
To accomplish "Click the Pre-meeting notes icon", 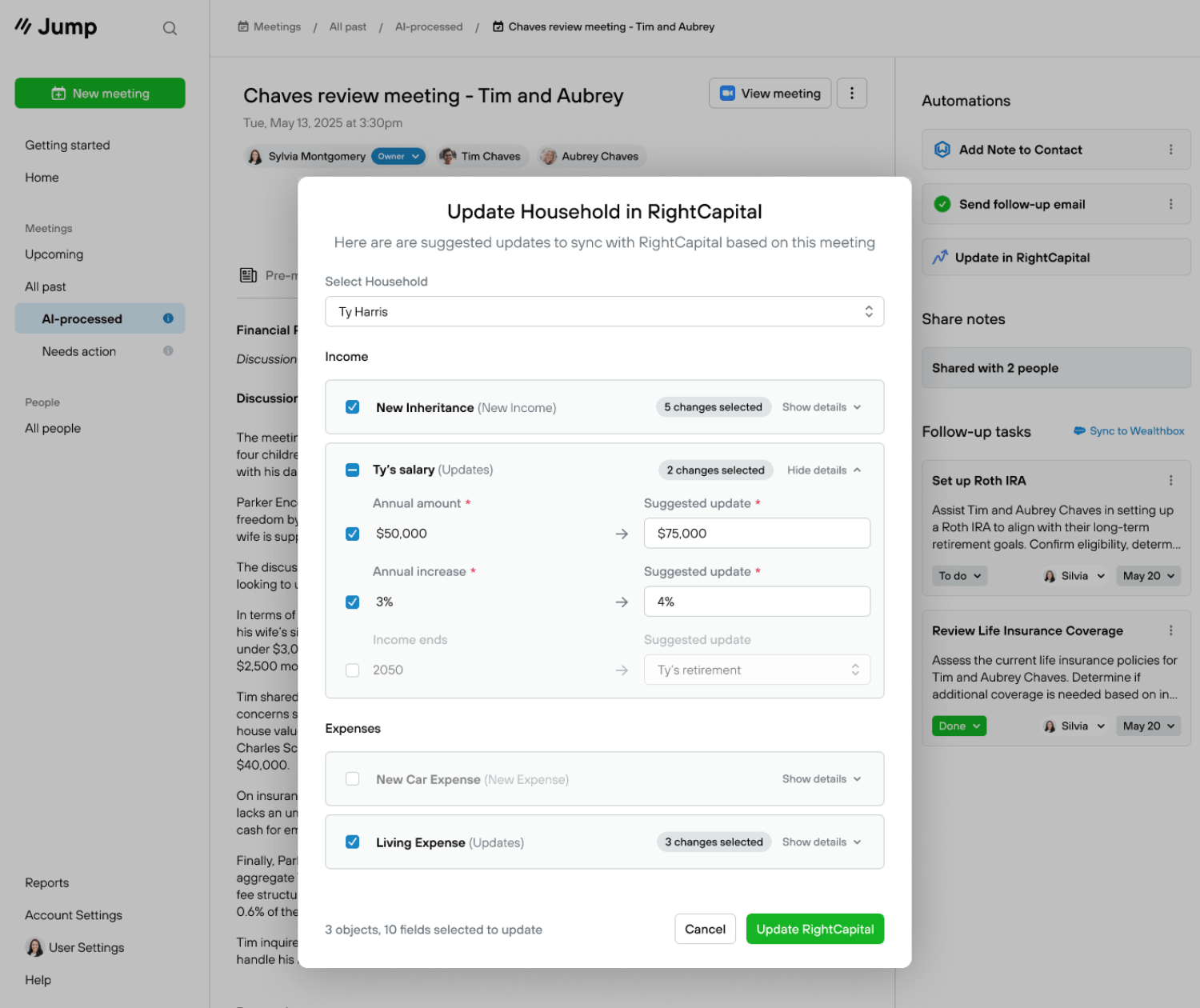I will 248,275.
